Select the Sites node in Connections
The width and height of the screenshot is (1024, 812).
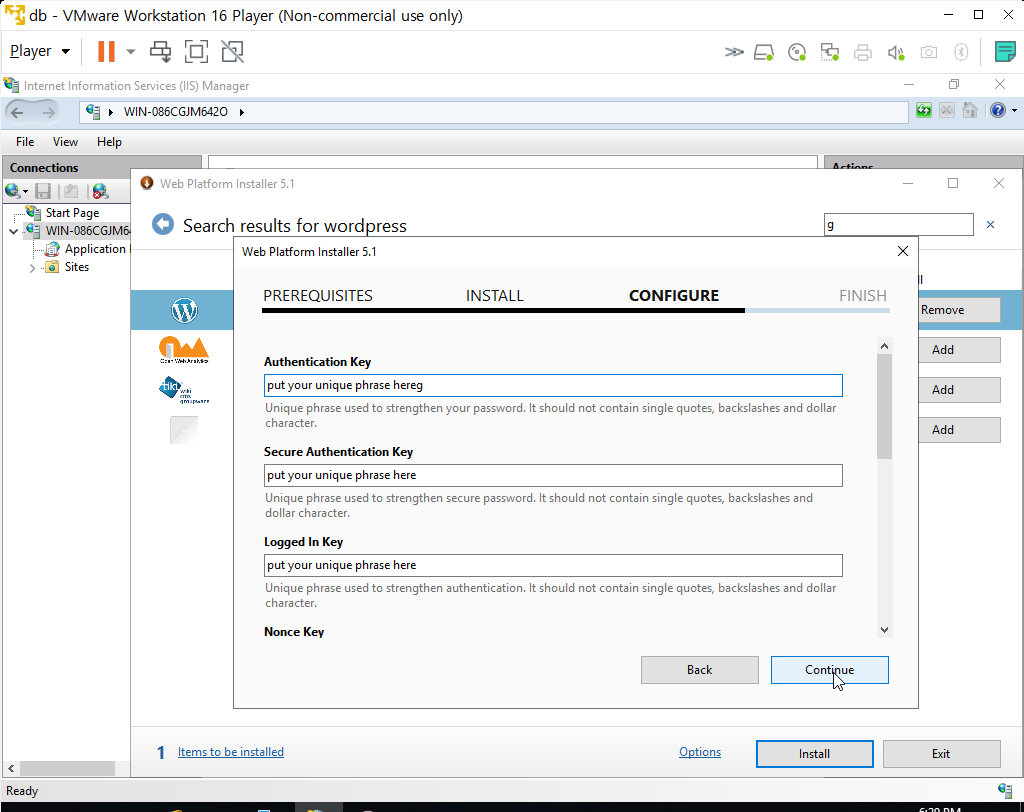click(76, 267)
